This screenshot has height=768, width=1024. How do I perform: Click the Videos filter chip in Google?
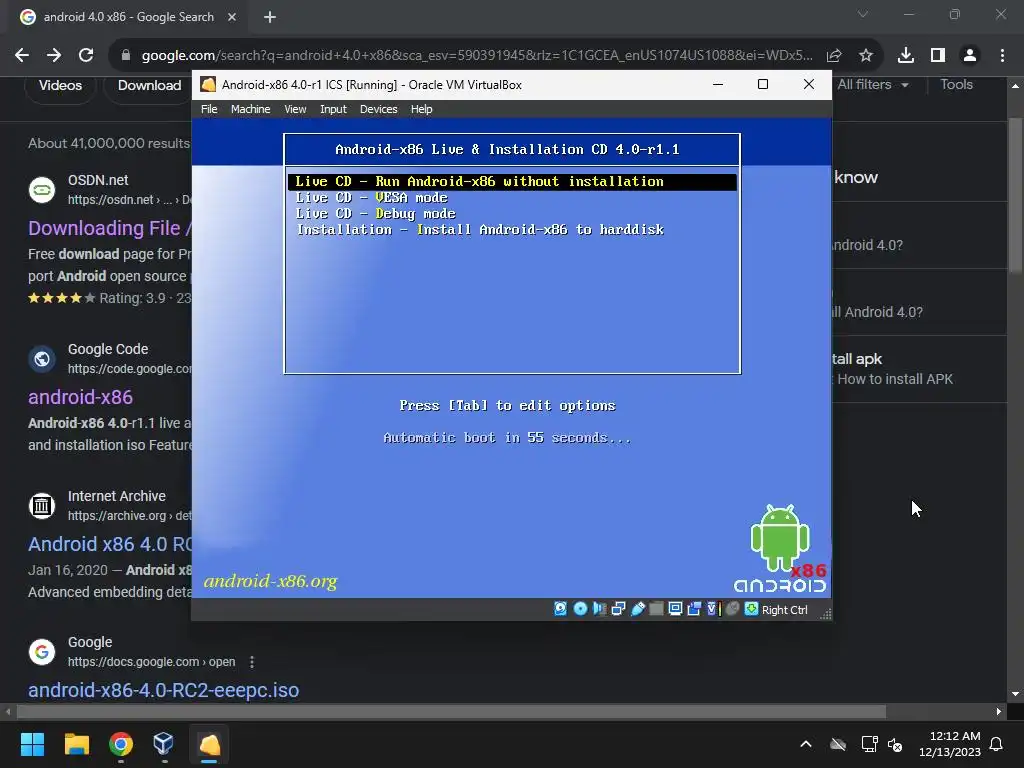(60, 86)
